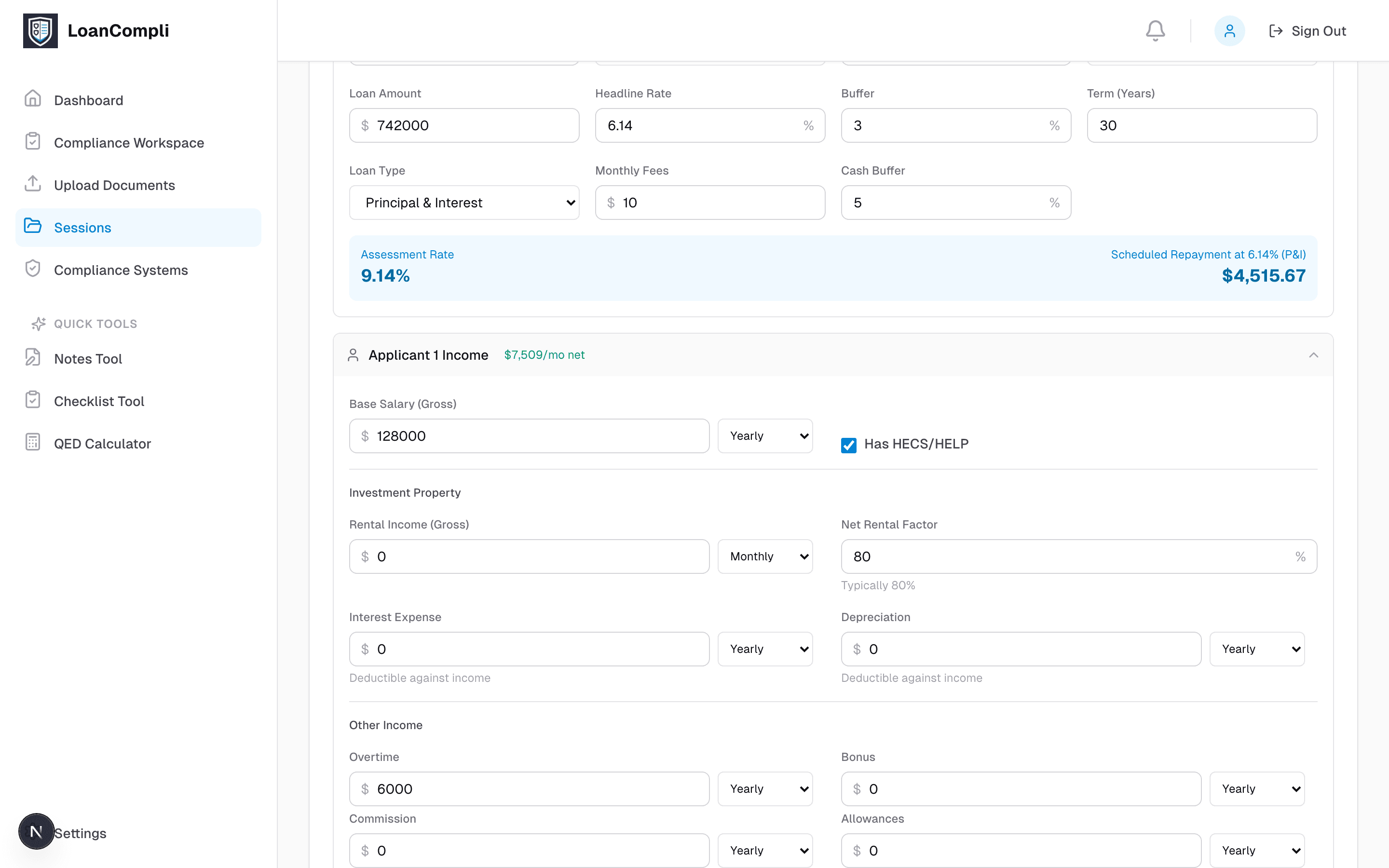This screenshot has width=1389, height=868.
Task: Click the Dashboard home icon
Action: click(x=33, y=99)
